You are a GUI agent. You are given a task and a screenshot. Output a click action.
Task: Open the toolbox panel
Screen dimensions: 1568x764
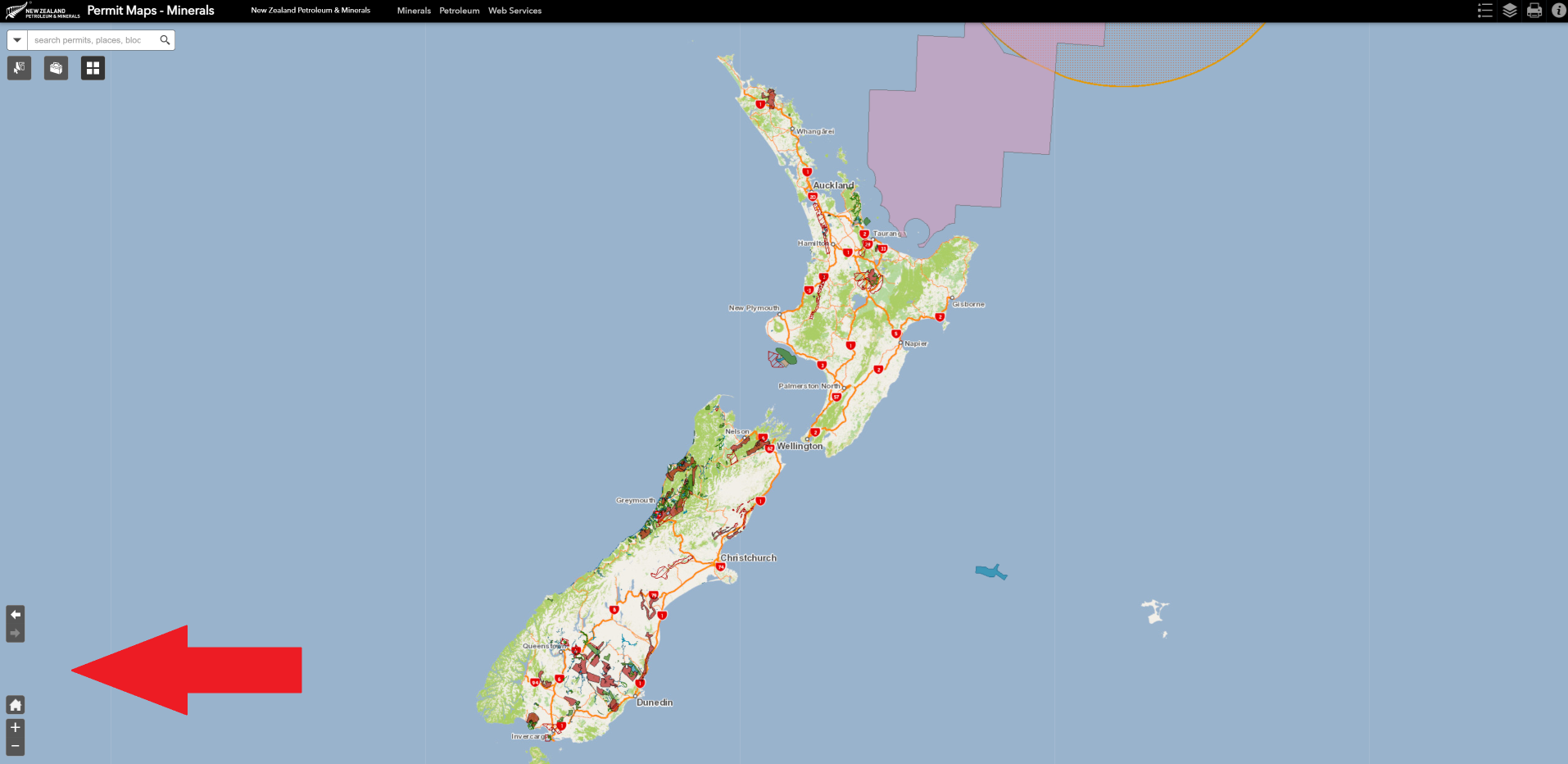pyautogui.click(x=55, y=68)
